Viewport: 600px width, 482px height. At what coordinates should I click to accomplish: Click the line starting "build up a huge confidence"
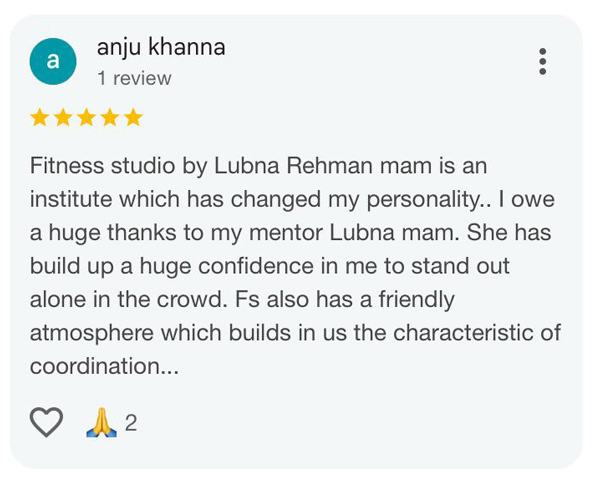[x=270, y=266]
